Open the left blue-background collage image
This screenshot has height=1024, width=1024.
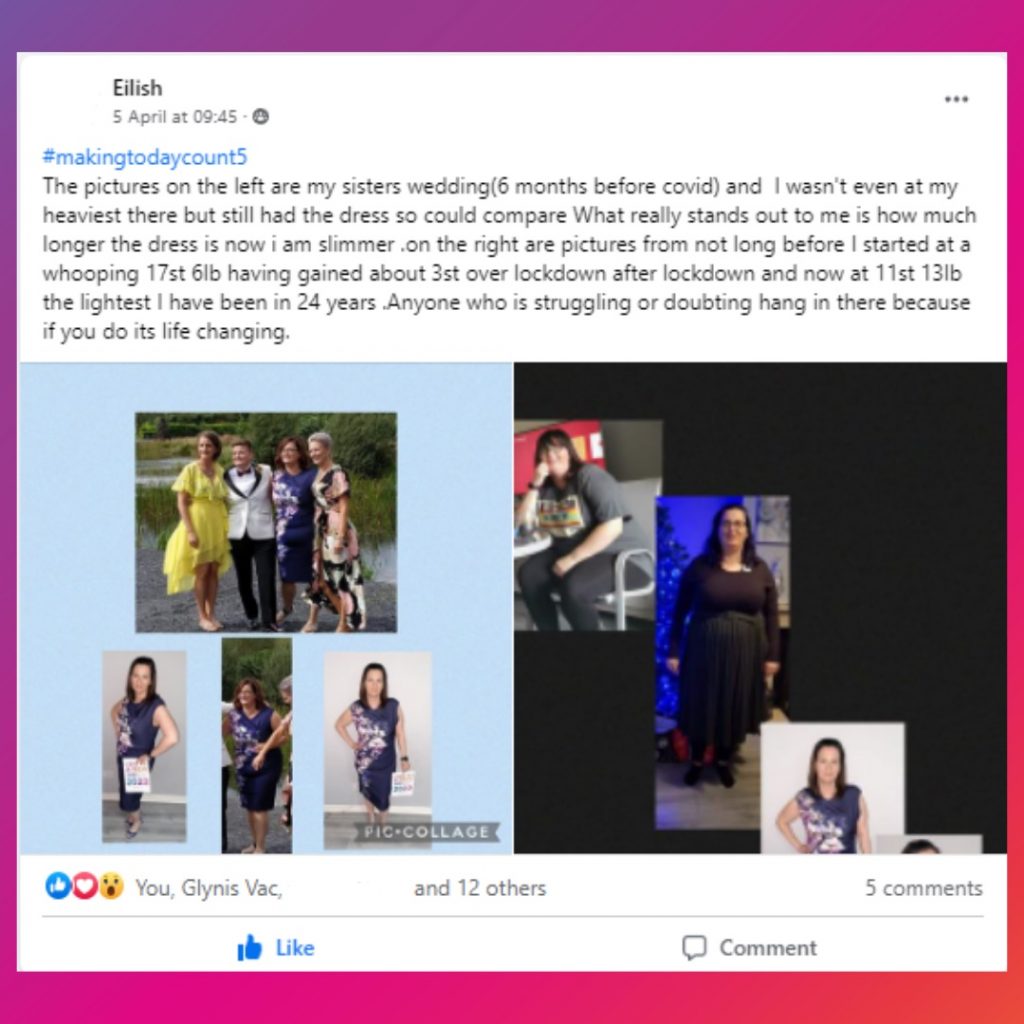click(x=266, y=607)
